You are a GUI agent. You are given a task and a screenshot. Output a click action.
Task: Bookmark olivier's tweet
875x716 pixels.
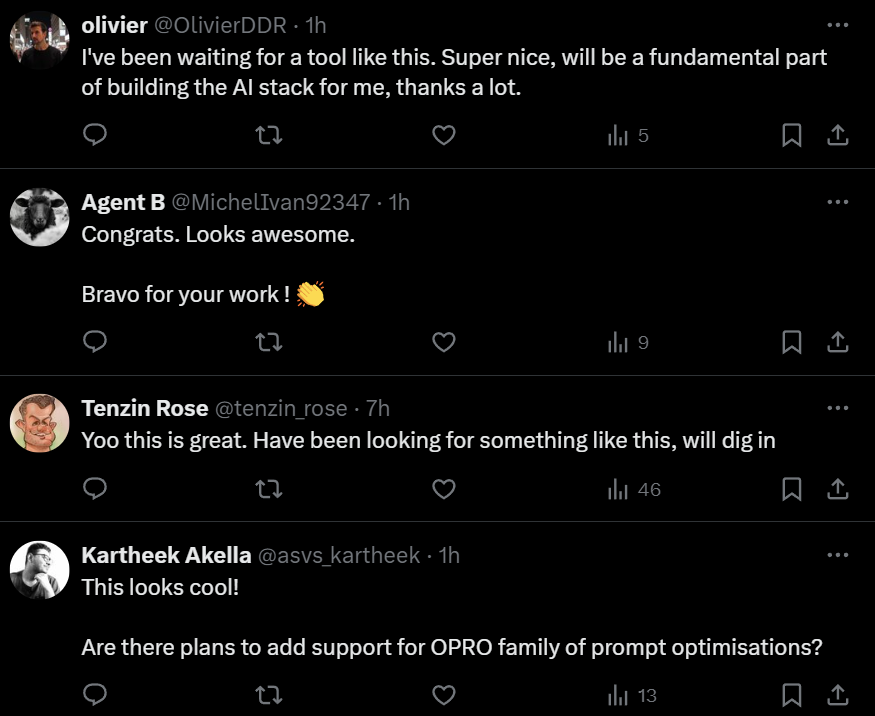(x=791, y=135)
